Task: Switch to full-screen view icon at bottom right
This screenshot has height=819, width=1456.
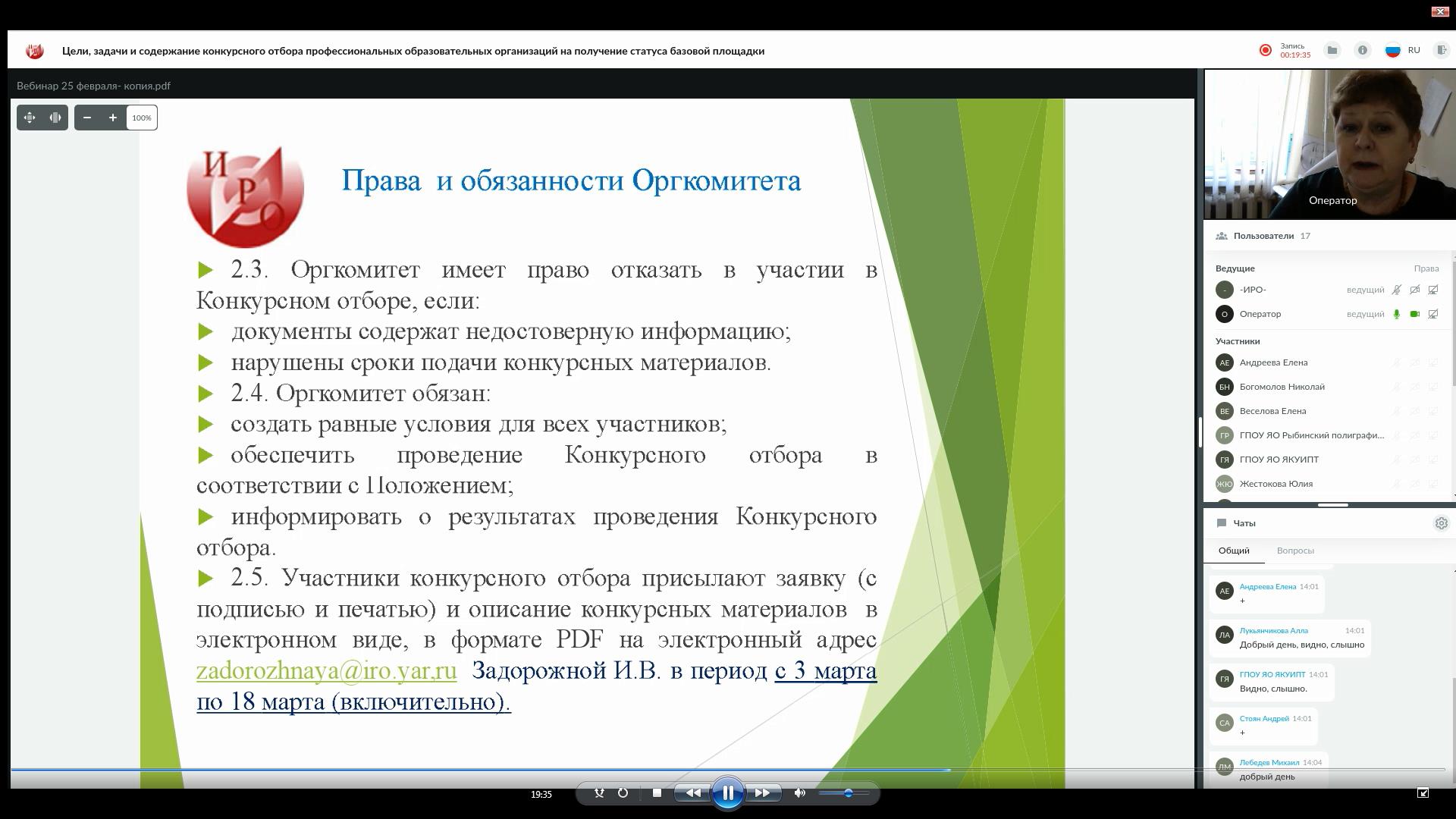Action: (1423, 793)
